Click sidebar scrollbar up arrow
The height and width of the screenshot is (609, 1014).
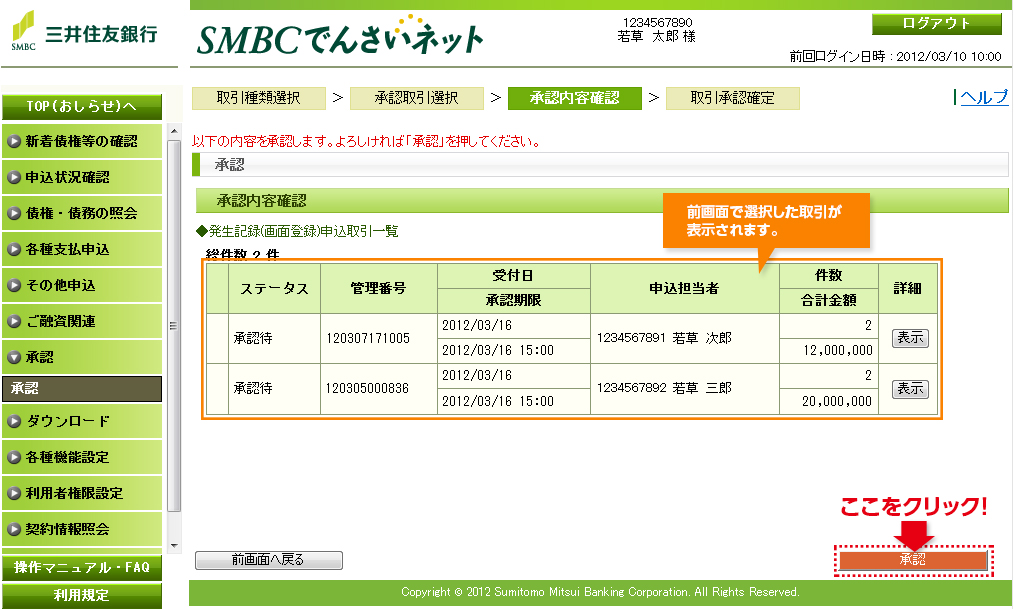click(174, 131)
